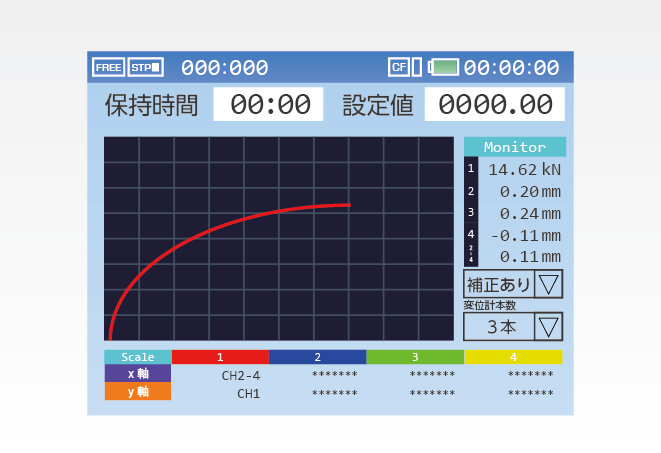Click the STP stop indicator
Screen dimensions: 661x453
point(145,67)
